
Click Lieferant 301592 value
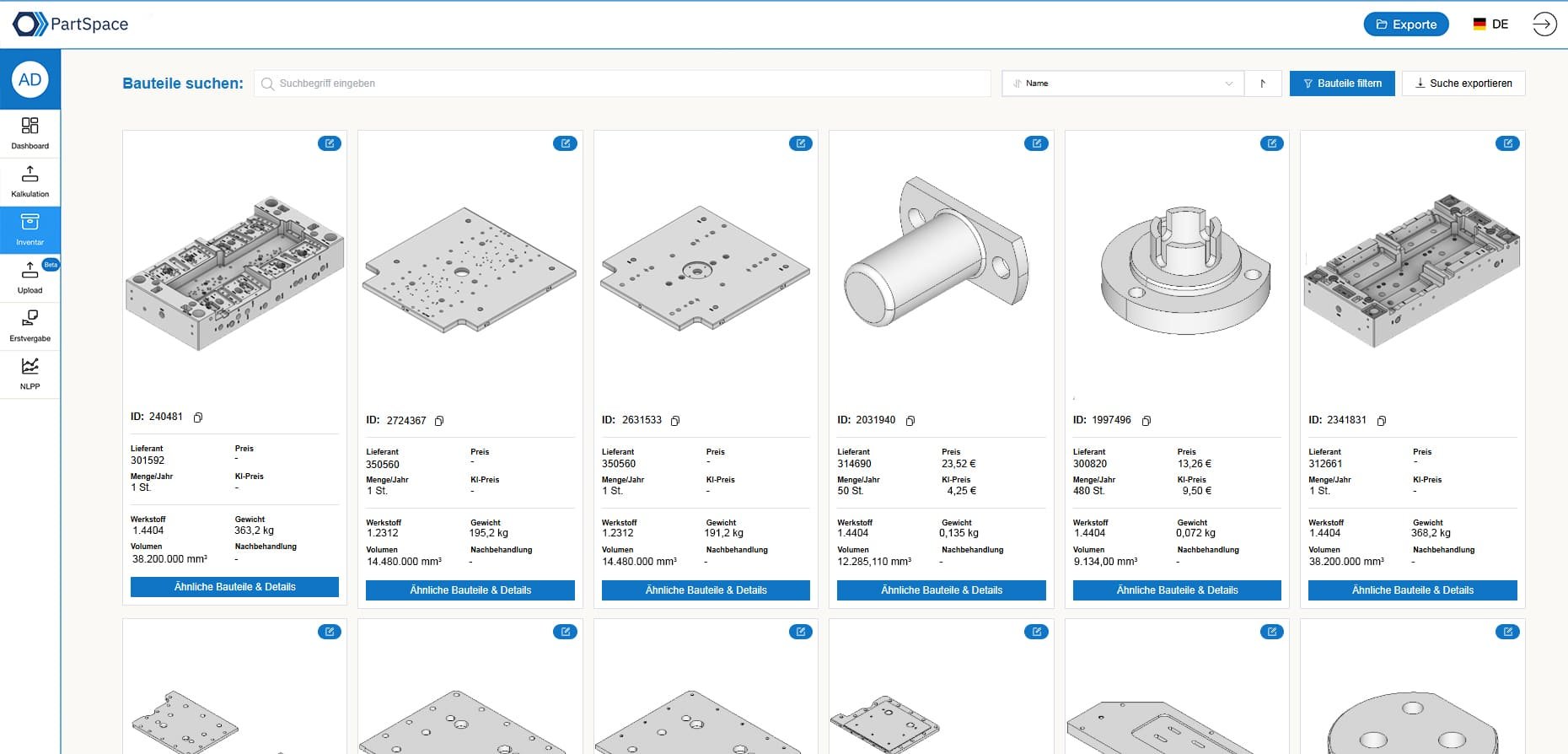(x=148, y=460)
